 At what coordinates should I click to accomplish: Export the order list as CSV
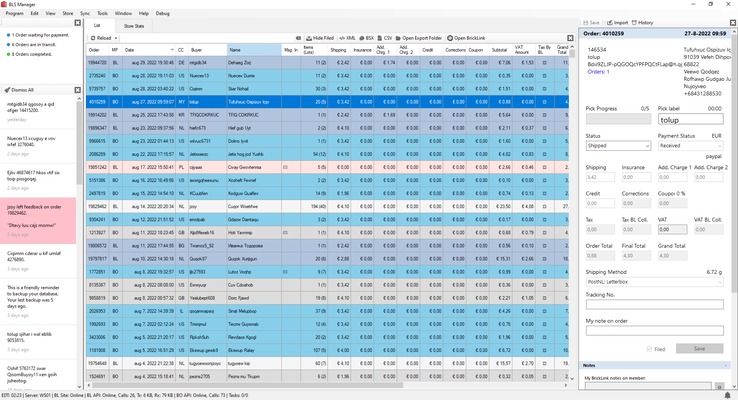[387, 37]
